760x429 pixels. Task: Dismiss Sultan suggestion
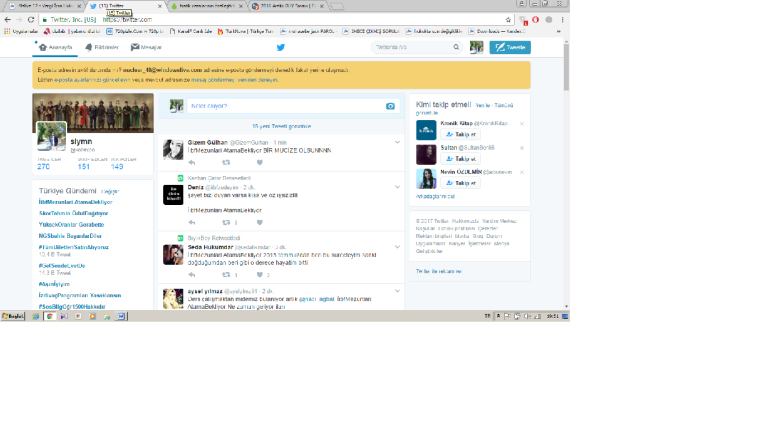coord(522,148)
